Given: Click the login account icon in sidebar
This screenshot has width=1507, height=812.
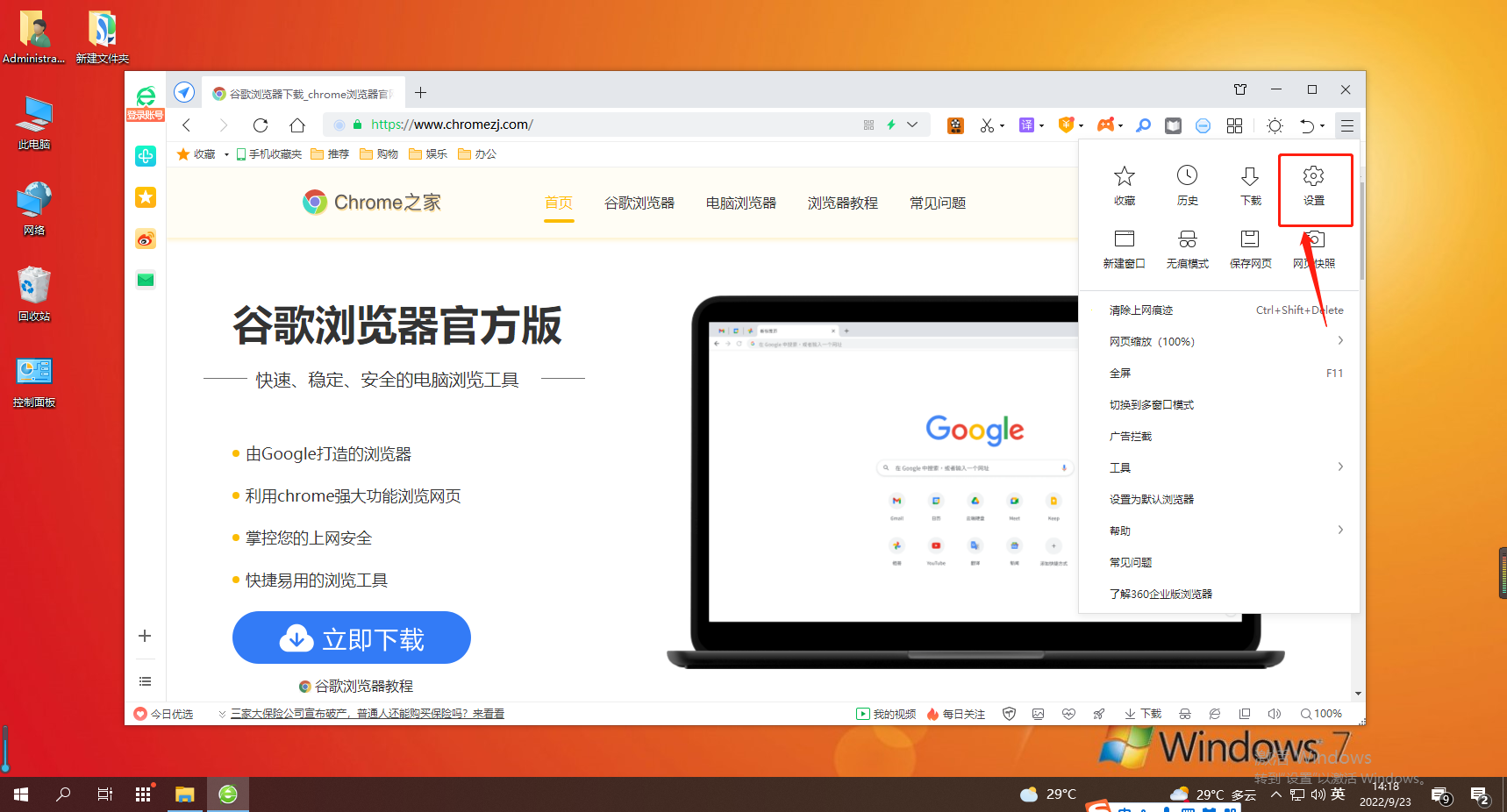Looking at the screenshot, I should [146, 103].
